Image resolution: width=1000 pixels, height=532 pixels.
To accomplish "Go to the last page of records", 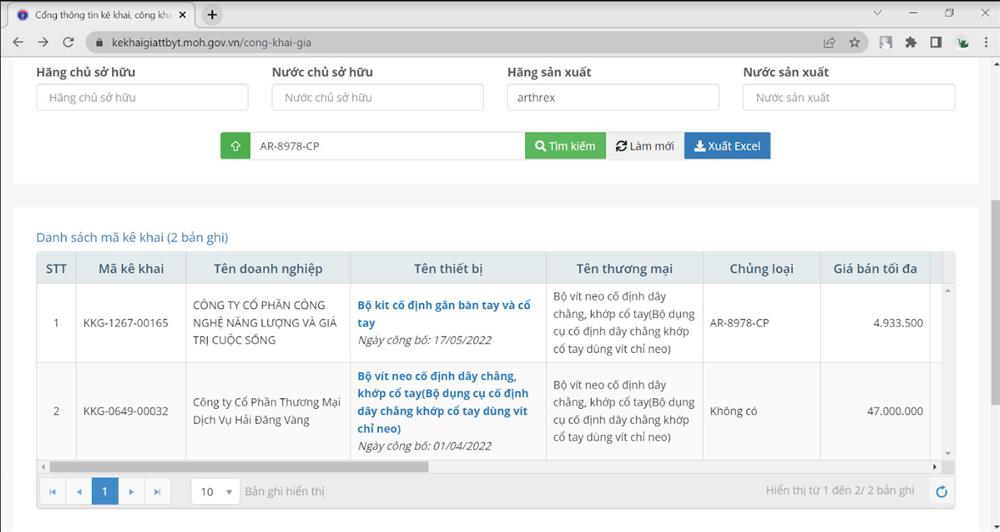I will 157,491.
